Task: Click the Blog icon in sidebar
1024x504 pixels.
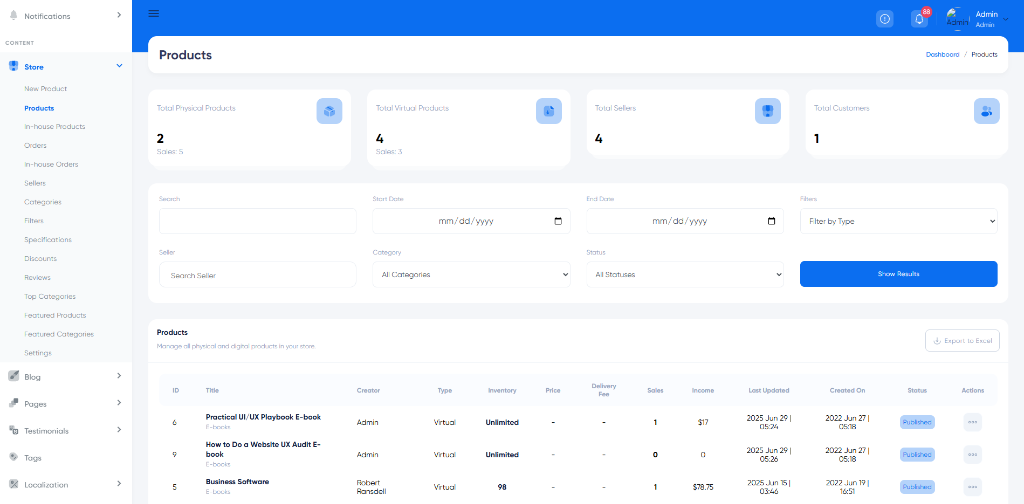Action: pyautogui.click(x=13, y=376)
